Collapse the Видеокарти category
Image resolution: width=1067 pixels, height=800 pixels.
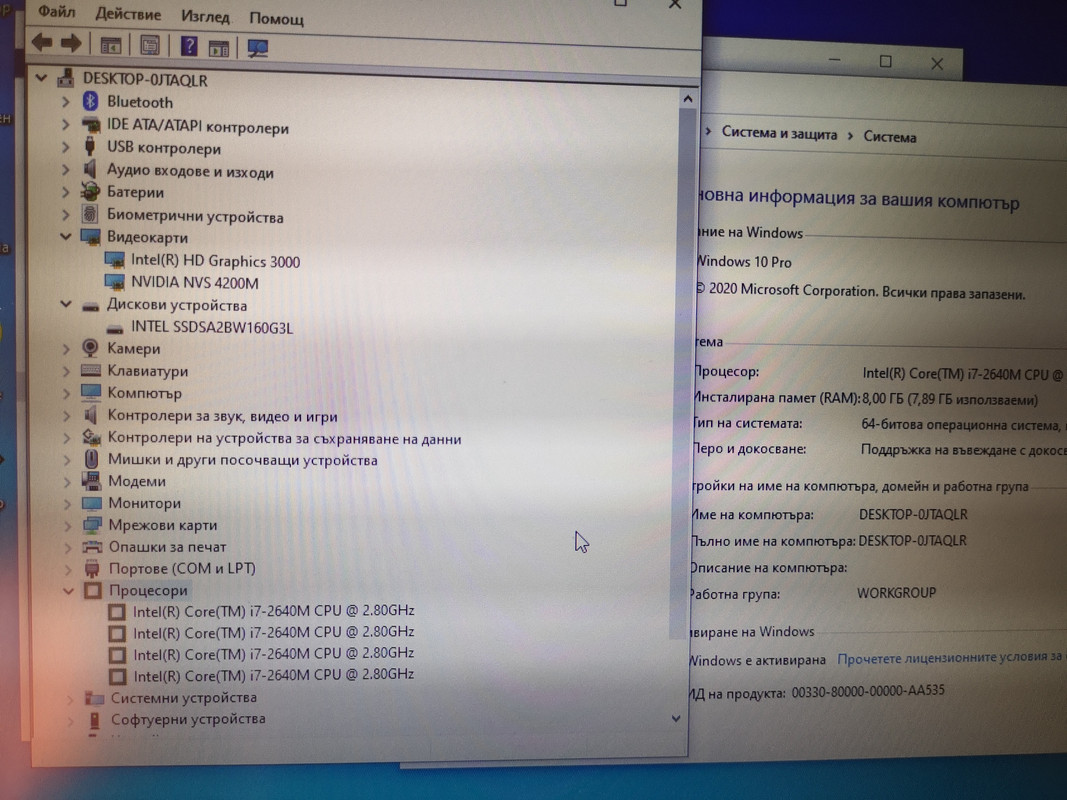pos(65,236)
